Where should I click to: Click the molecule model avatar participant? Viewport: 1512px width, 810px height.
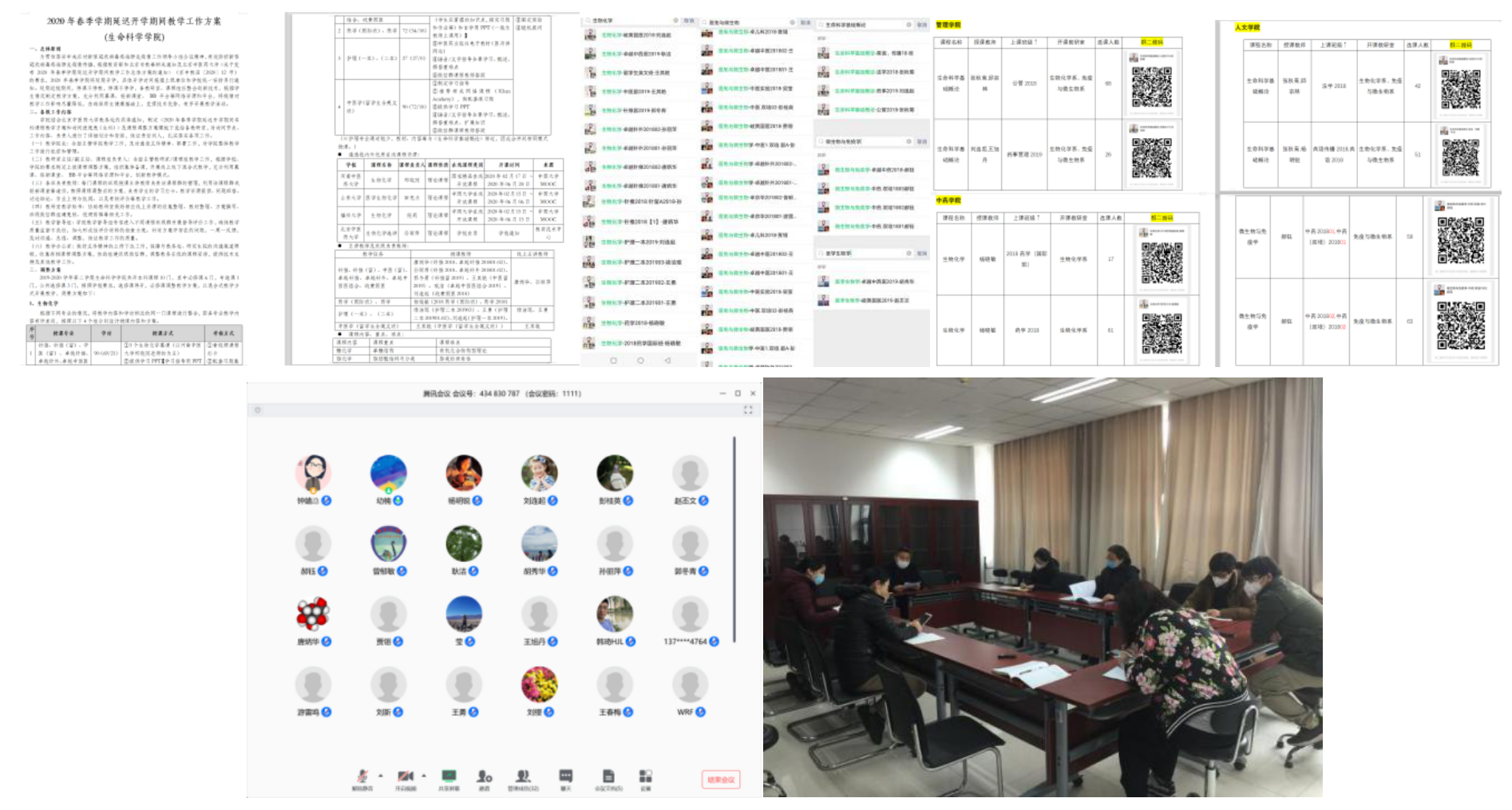pyautogui.click(x=313, y=614)
